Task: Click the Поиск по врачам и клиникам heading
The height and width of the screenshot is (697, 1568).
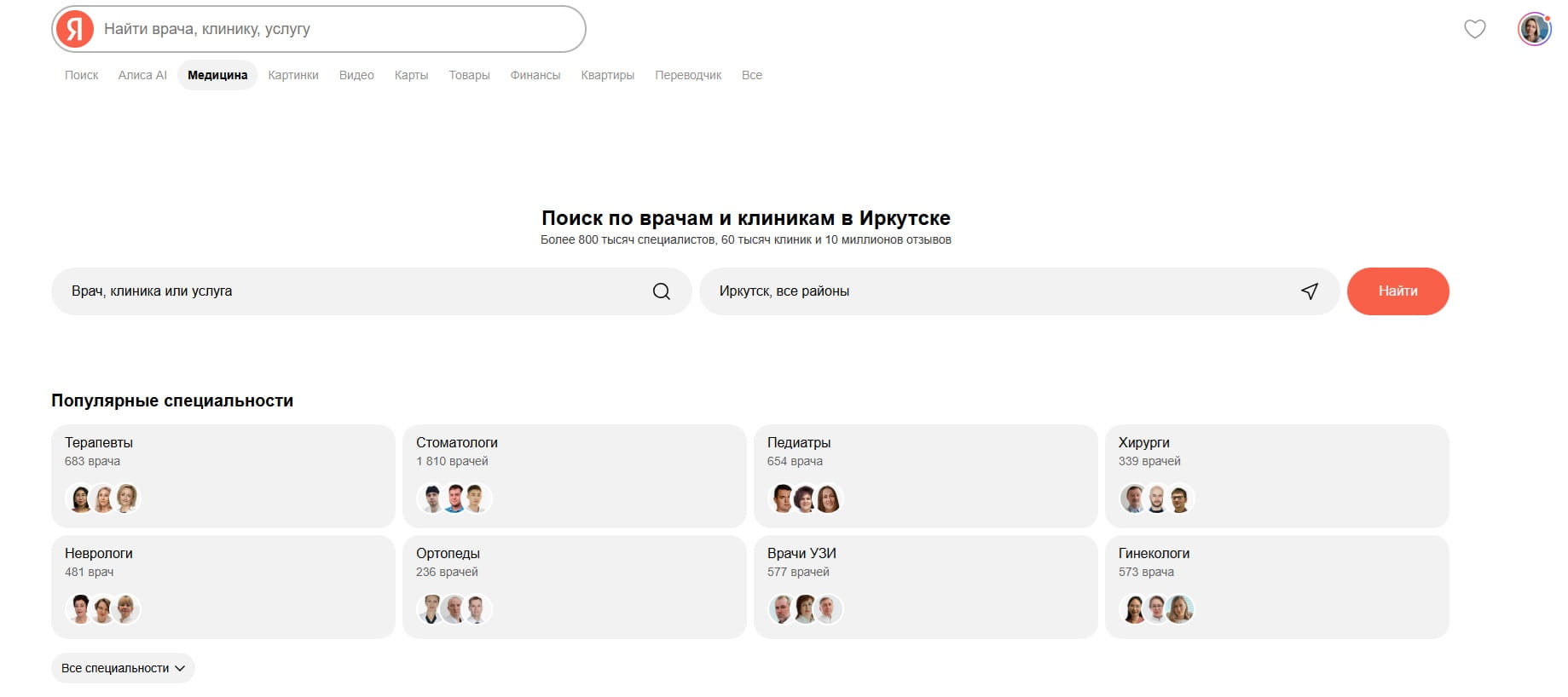Action: (x=746, y=218)
